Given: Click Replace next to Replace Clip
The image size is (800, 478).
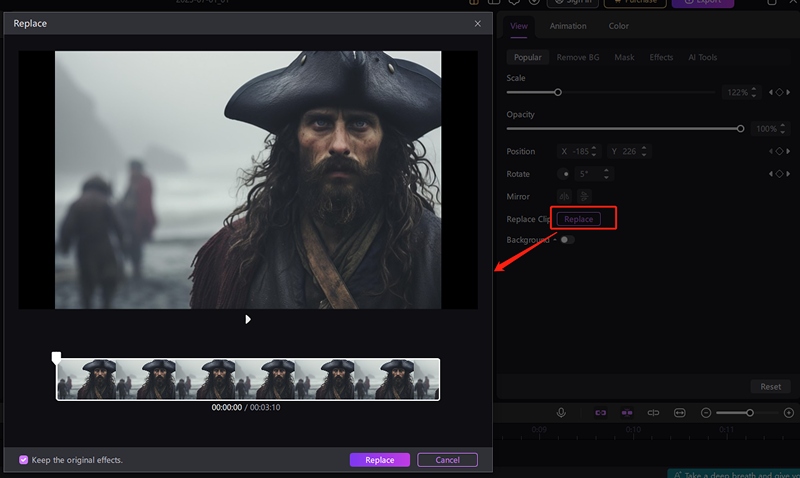Looking at the screenshot, I should click(579, 219).
